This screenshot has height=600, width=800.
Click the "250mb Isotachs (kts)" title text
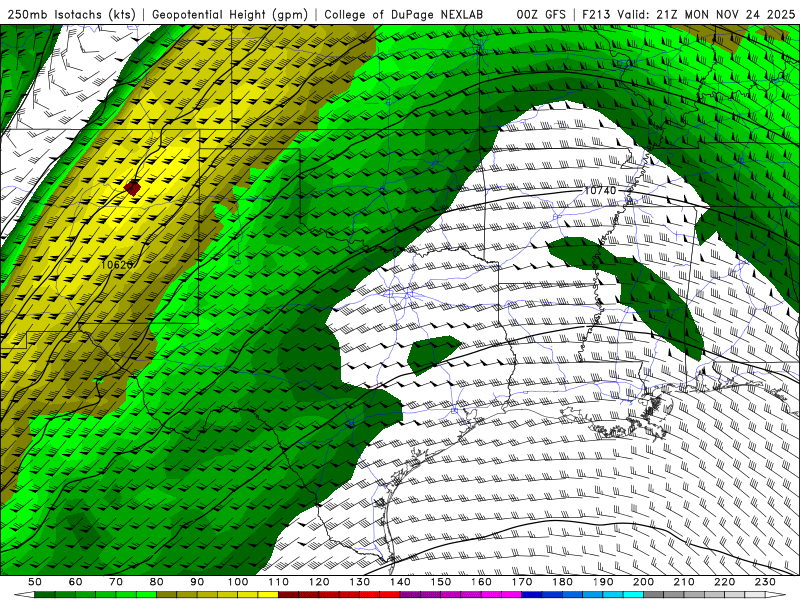(x=71, y=15)
